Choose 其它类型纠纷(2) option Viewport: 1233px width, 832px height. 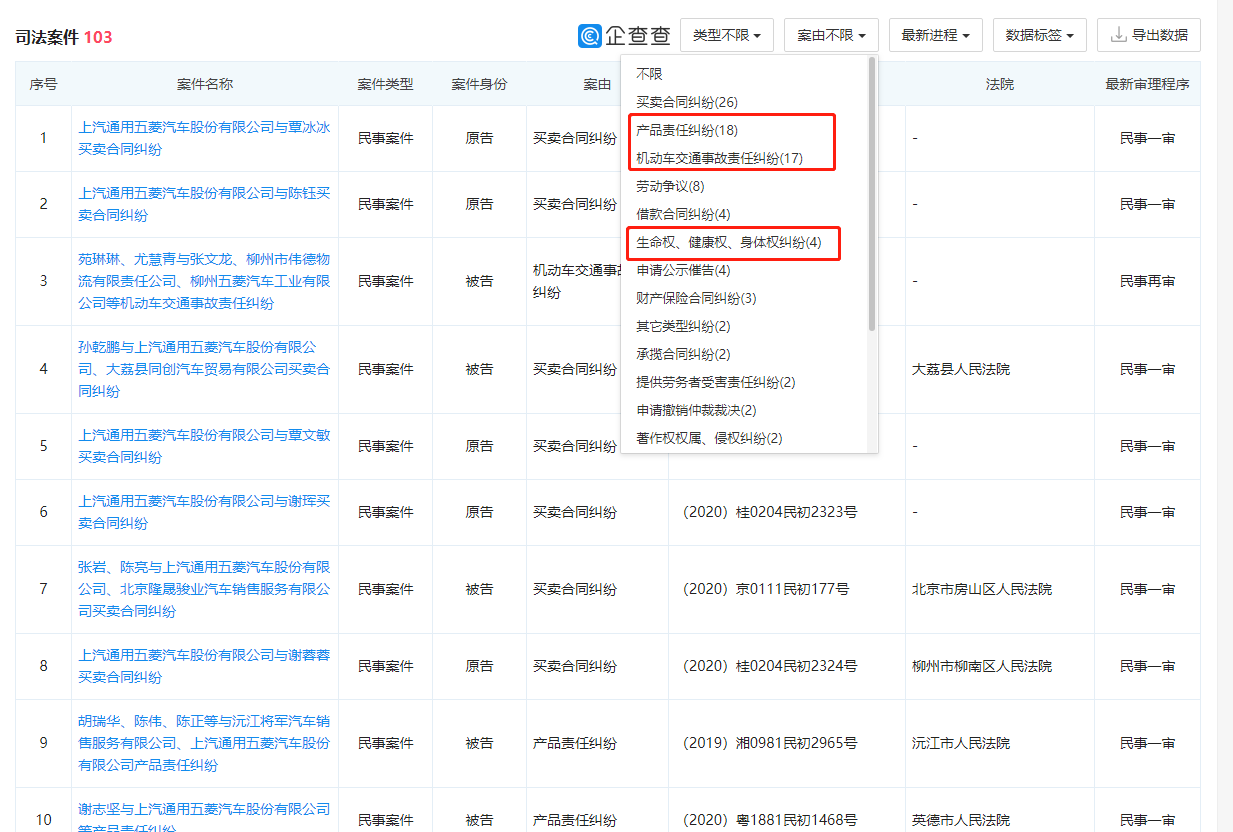point(683,326)
